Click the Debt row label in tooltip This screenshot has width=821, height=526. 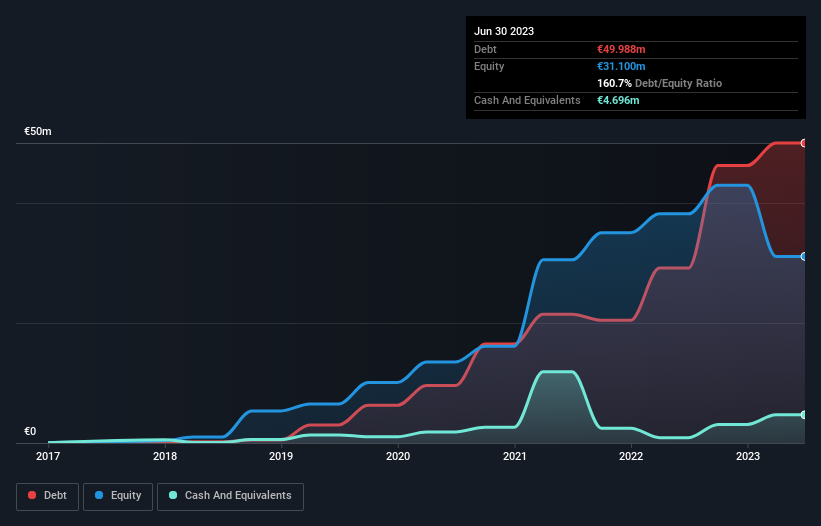(x=485, y=49)
